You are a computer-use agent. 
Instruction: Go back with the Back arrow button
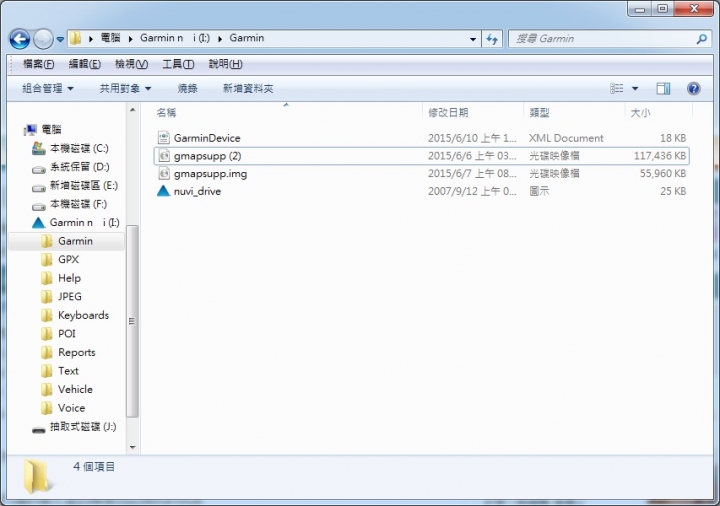pyautogui.click(x=20, y=39)
